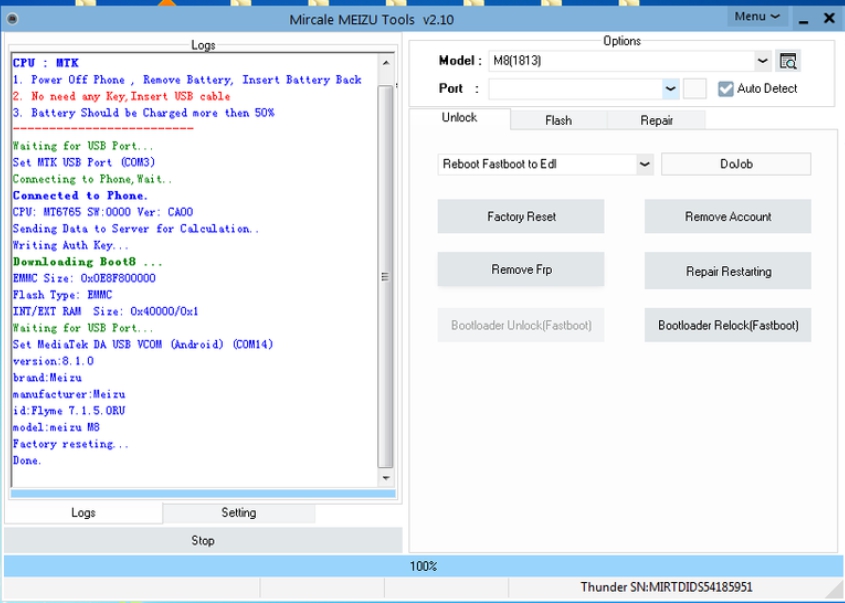This screenshot has height=603, width=845.
Task: Click the log line 'id:Flyme 7.1.5.0RU'
Action: [x=69, y=411]
